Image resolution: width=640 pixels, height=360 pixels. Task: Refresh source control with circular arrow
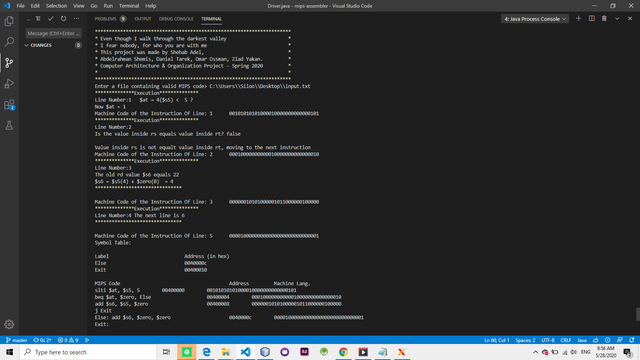pos(63,18)
